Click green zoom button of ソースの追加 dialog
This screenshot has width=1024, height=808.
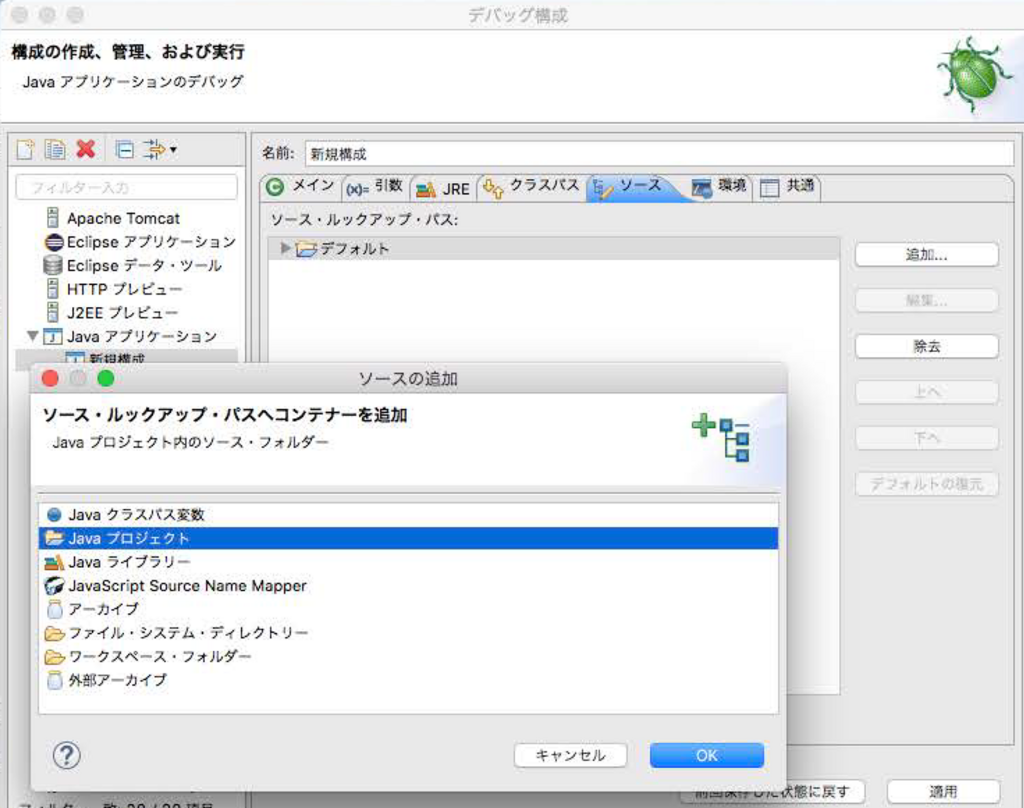coord(106,378)
